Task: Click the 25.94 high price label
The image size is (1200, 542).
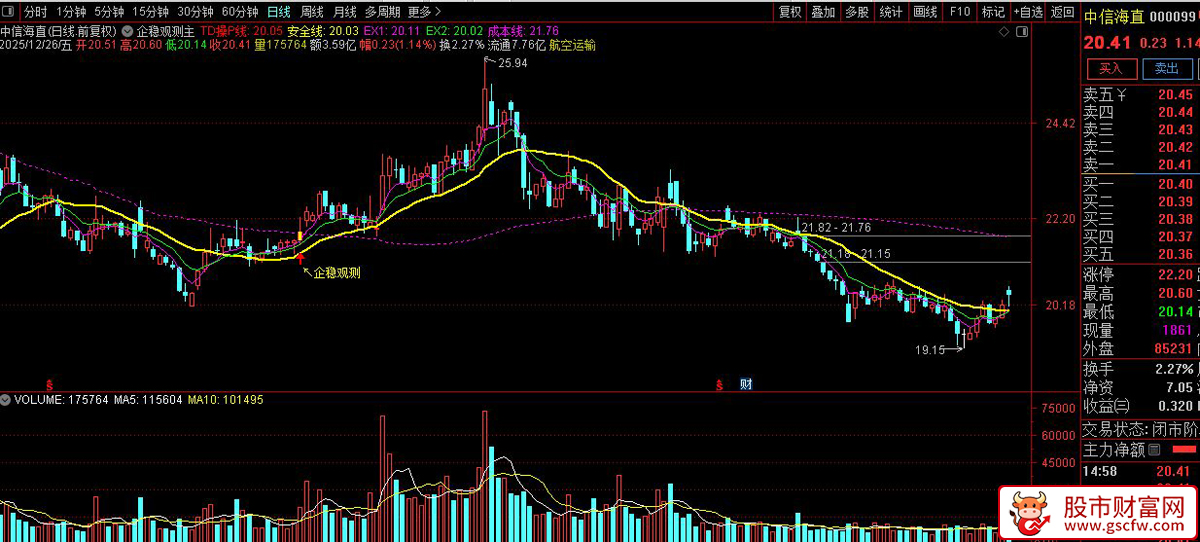Action: coord(513,63)
